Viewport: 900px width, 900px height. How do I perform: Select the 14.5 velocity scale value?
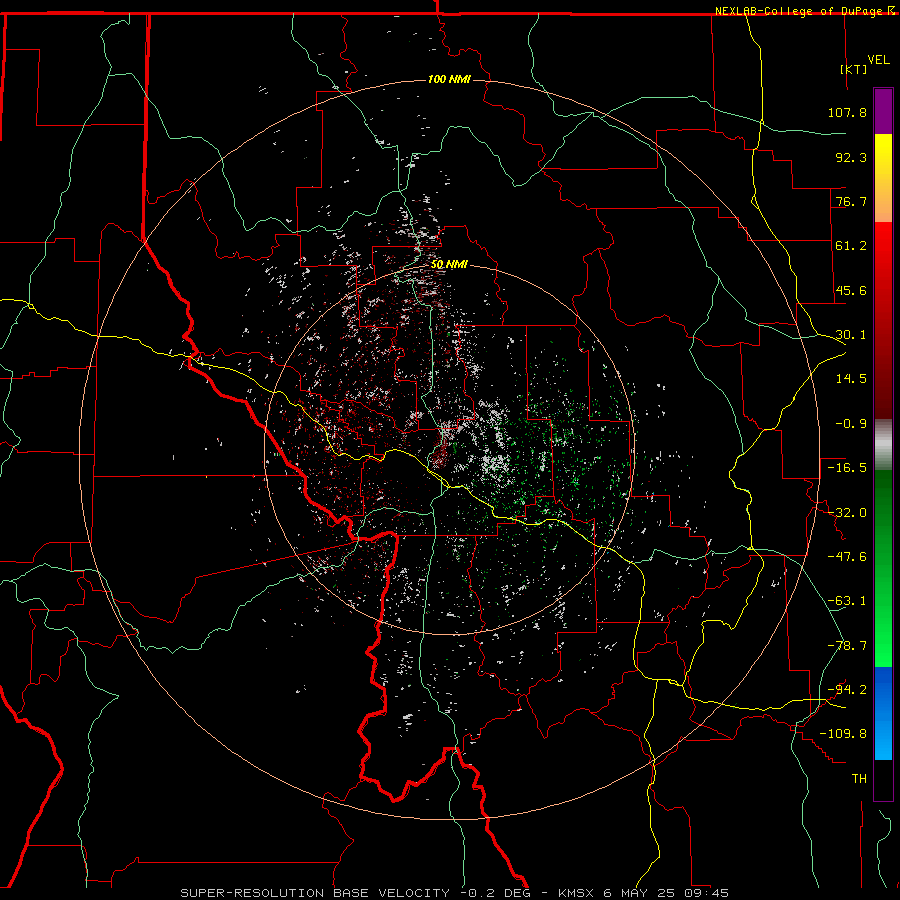(851, 379)
